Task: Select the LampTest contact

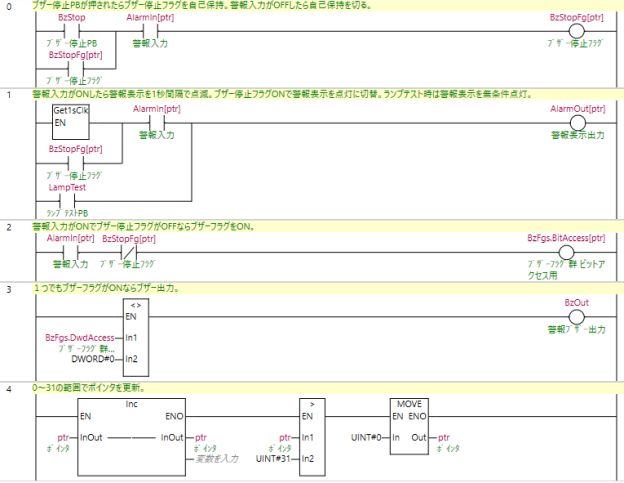Action: [x=67, y=201]
